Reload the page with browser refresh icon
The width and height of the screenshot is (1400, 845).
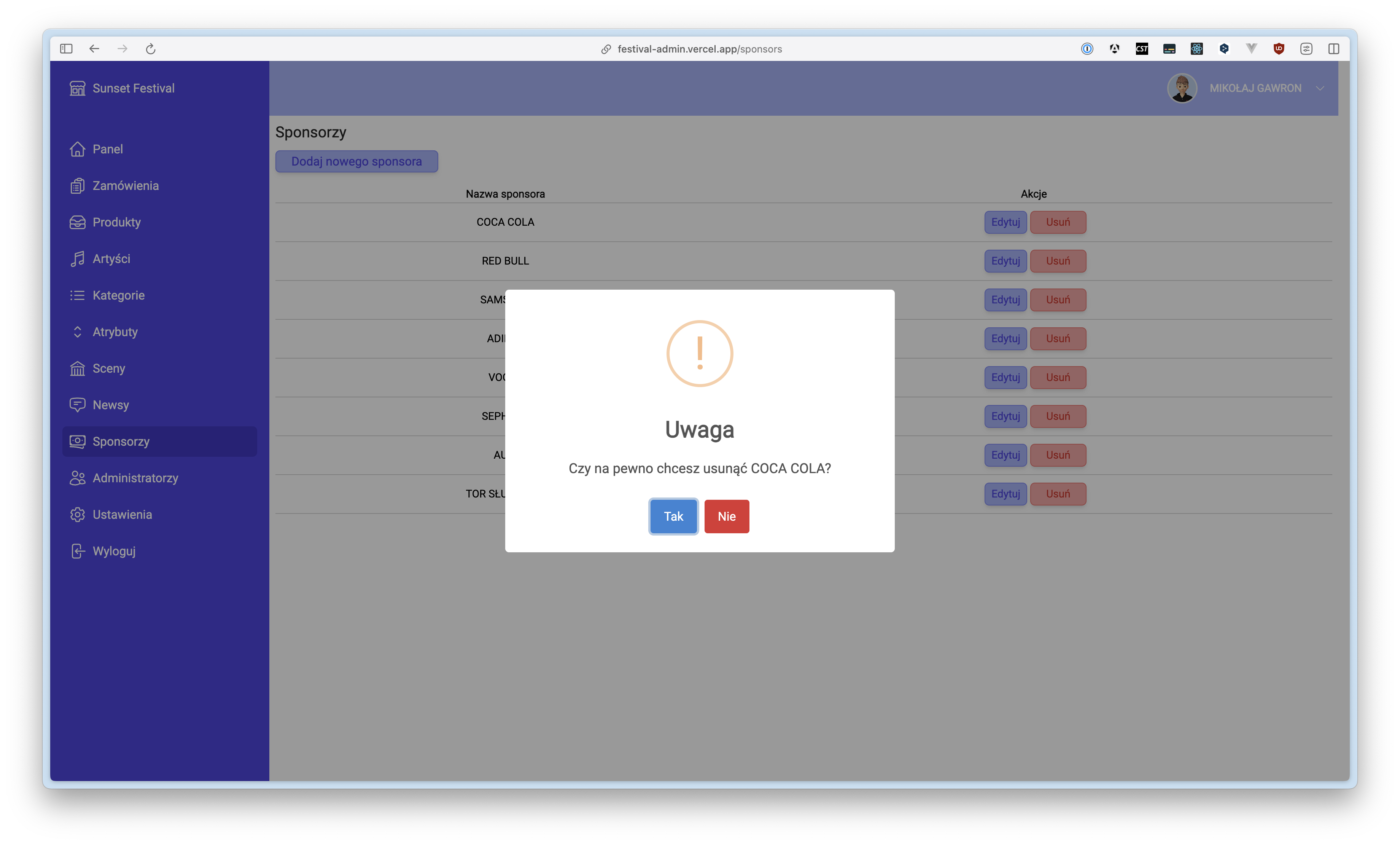point(151,49)
